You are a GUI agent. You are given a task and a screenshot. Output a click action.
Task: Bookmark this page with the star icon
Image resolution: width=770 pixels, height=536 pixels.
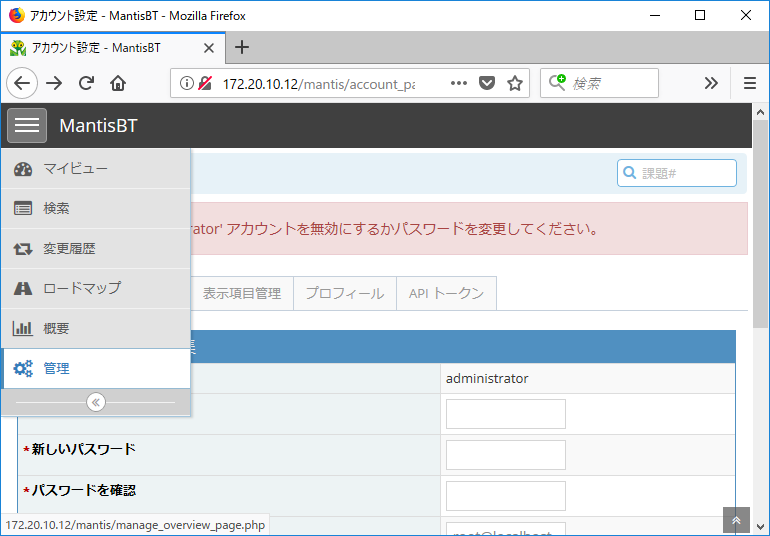tap(515, 83)
